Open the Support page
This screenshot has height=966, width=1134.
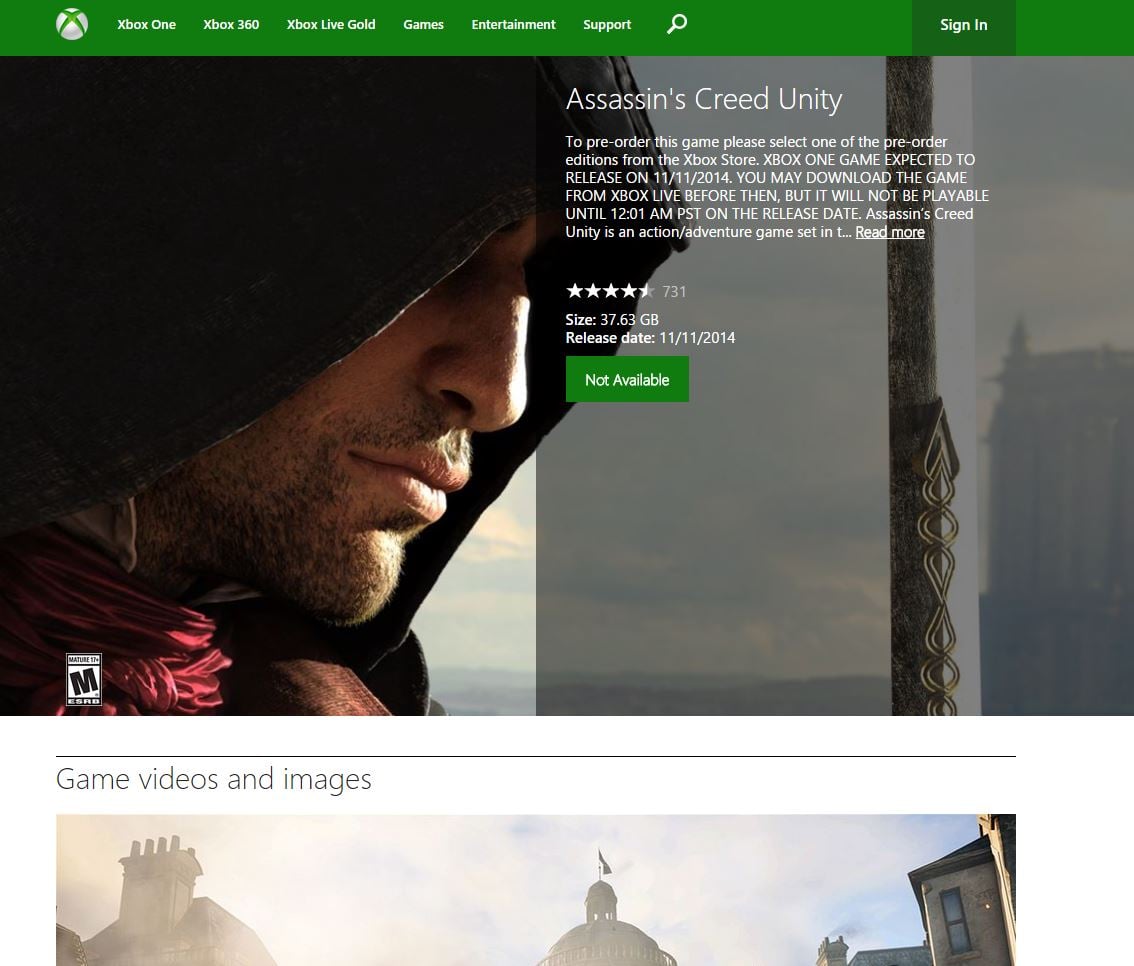click(x=606, y=24)
